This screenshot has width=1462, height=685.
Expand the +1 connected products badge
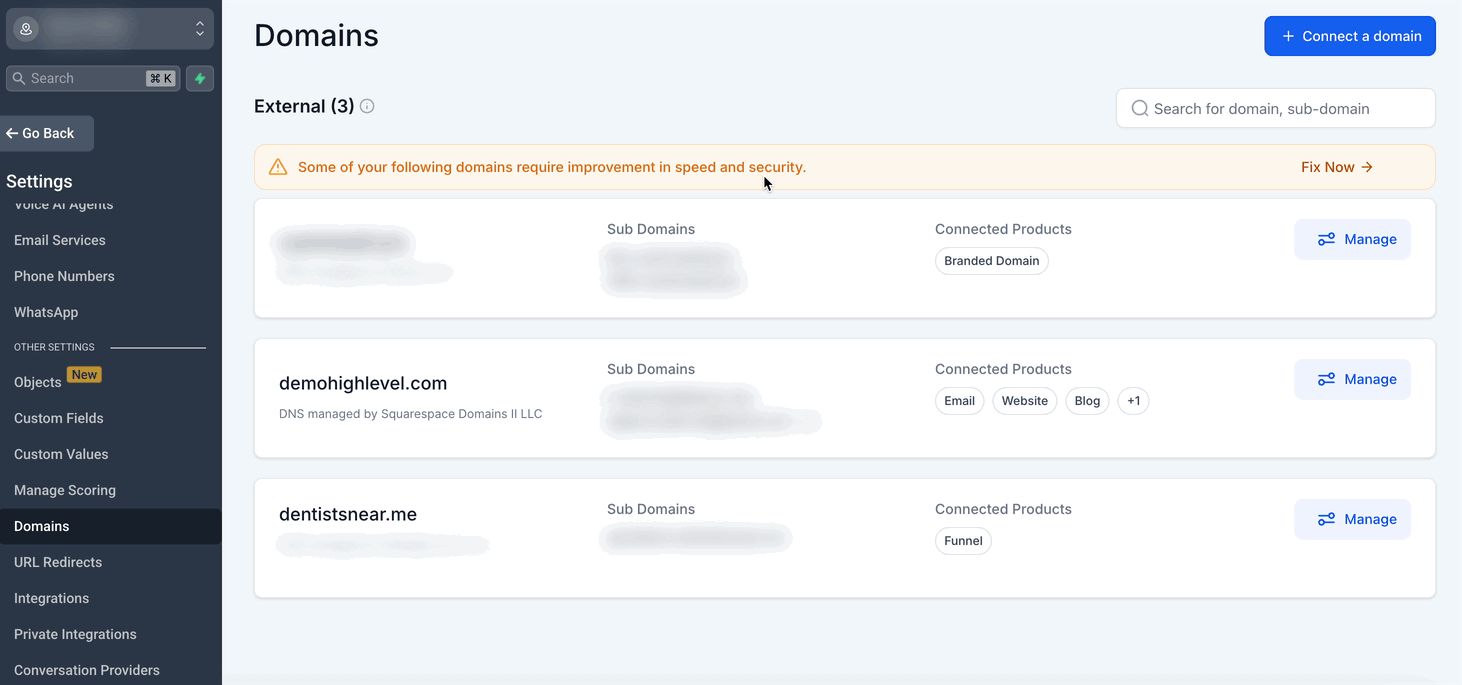click(1133, 401)
